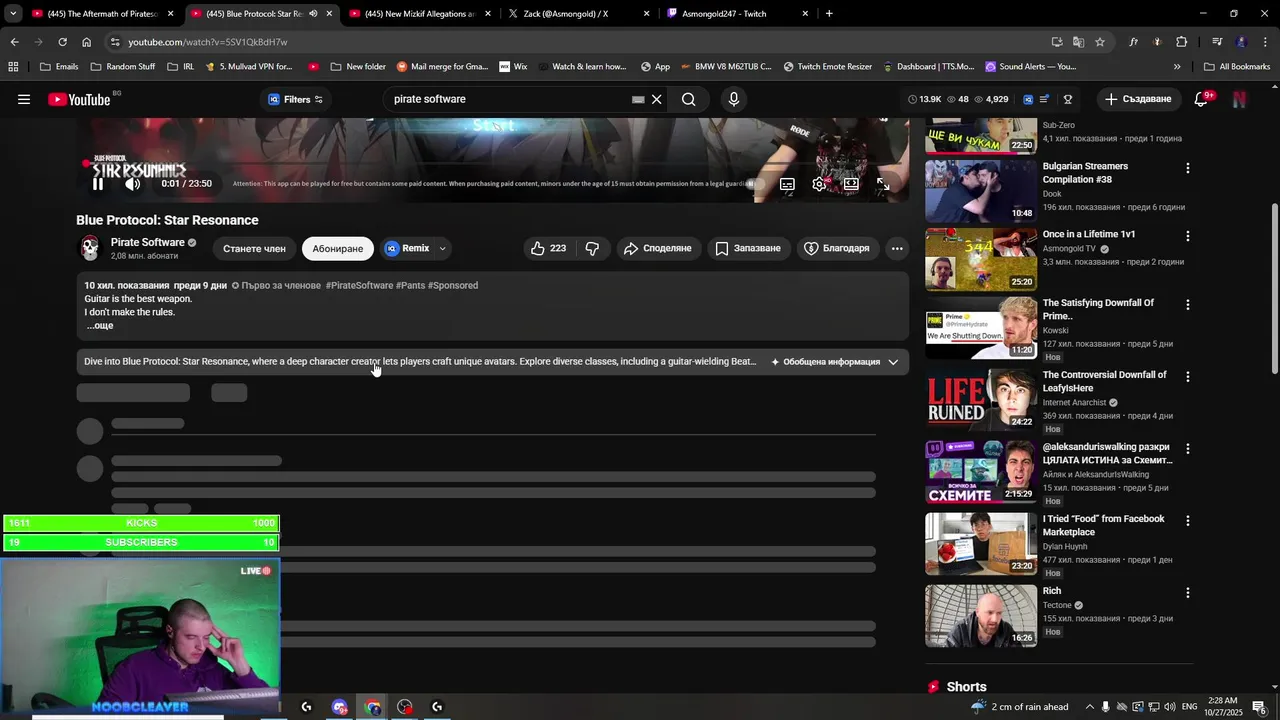Start voice search with the microphone

[734, 99]
